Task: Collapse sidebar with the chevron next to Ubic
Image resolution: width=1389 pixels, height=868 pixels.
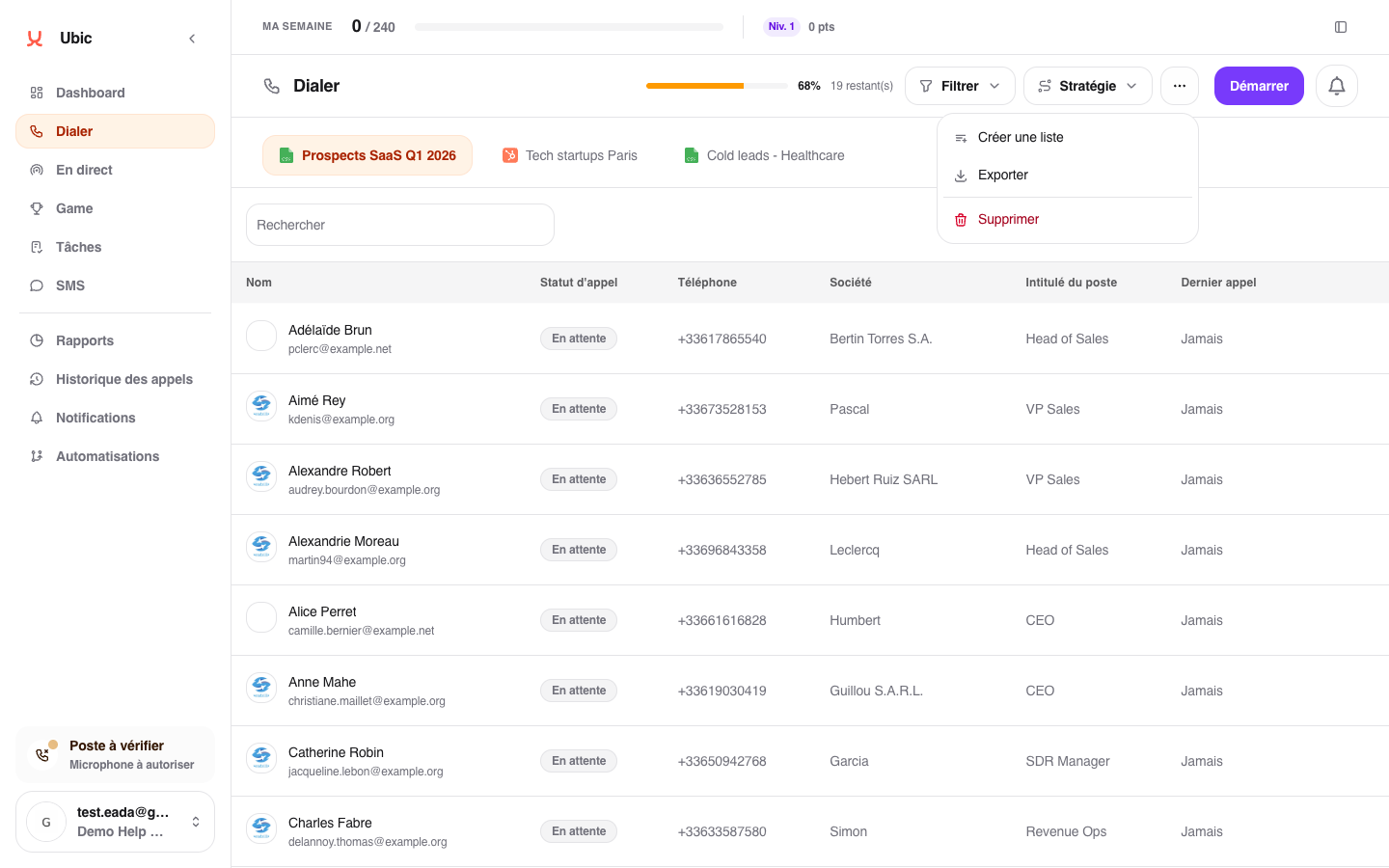Action: tap(192, 39)
